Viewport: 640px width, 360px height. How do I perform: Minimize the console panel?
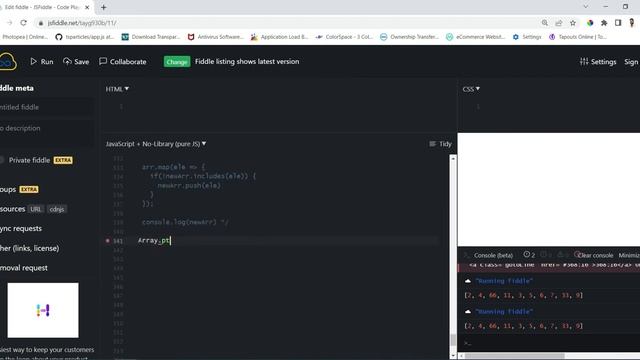tap(629, 255)
